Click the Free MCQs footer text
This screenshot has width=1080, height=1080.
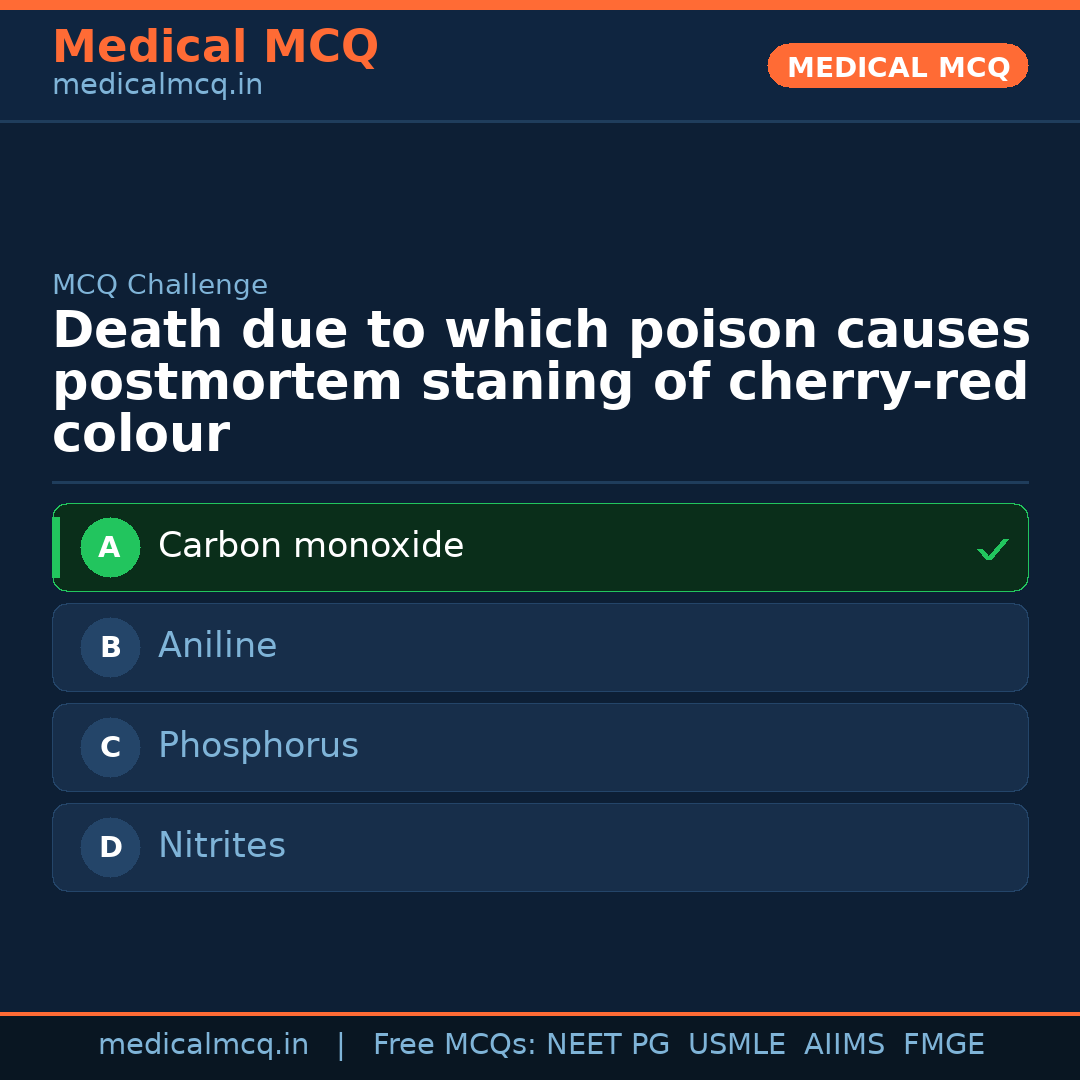[x=454, y=1045]
